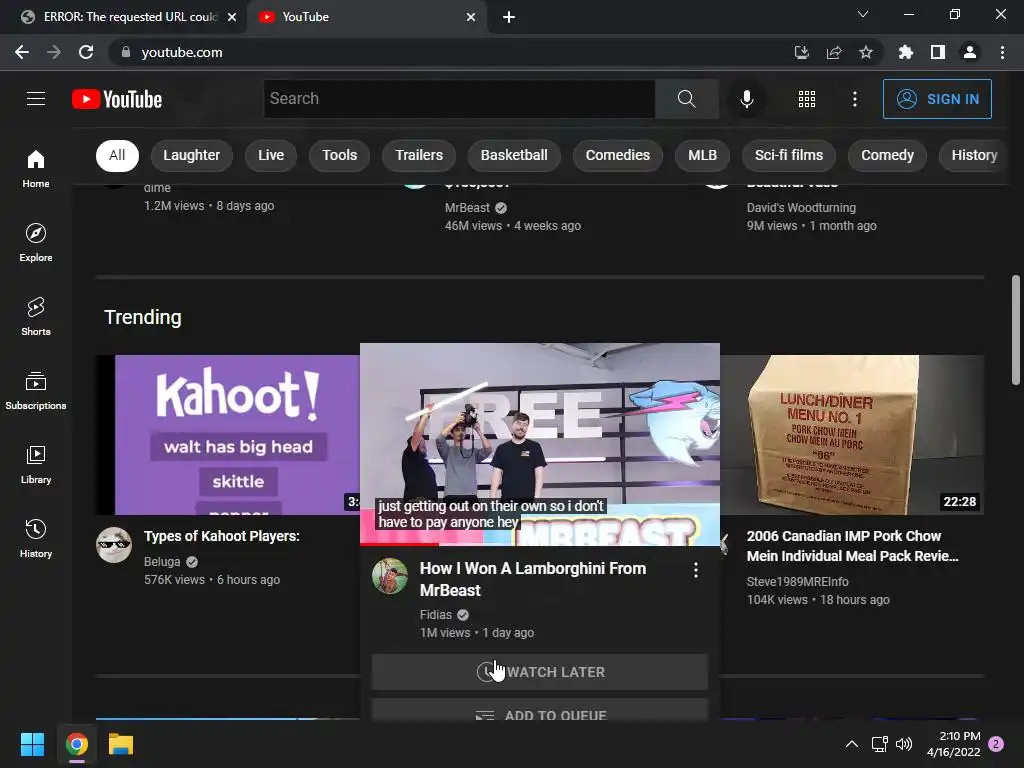Viewport: 1024px width, 768px height.
Task: Open a new browser tab
Action: coord(509,17)
